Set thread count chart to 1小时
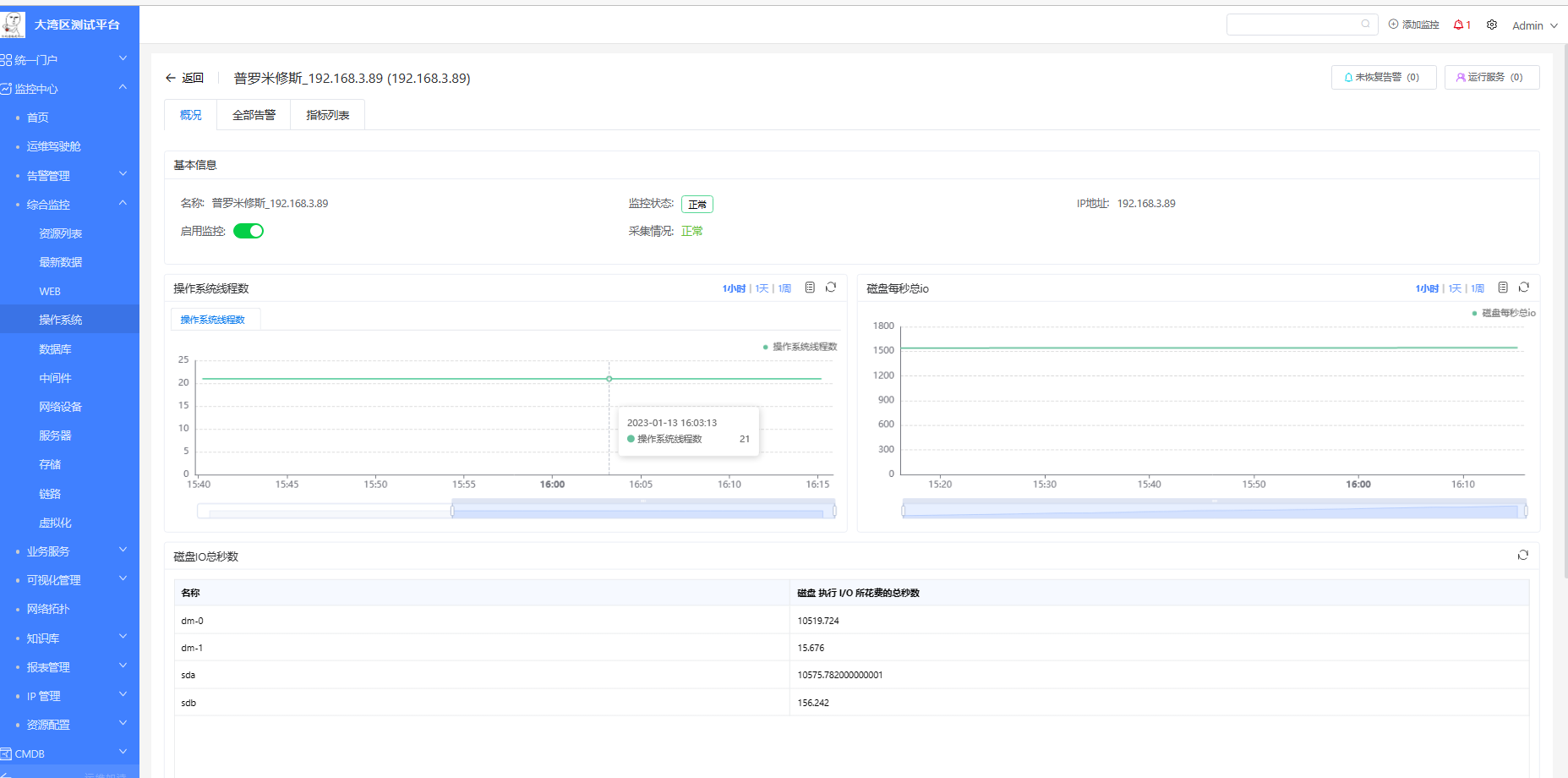 (x=734, y=288)
